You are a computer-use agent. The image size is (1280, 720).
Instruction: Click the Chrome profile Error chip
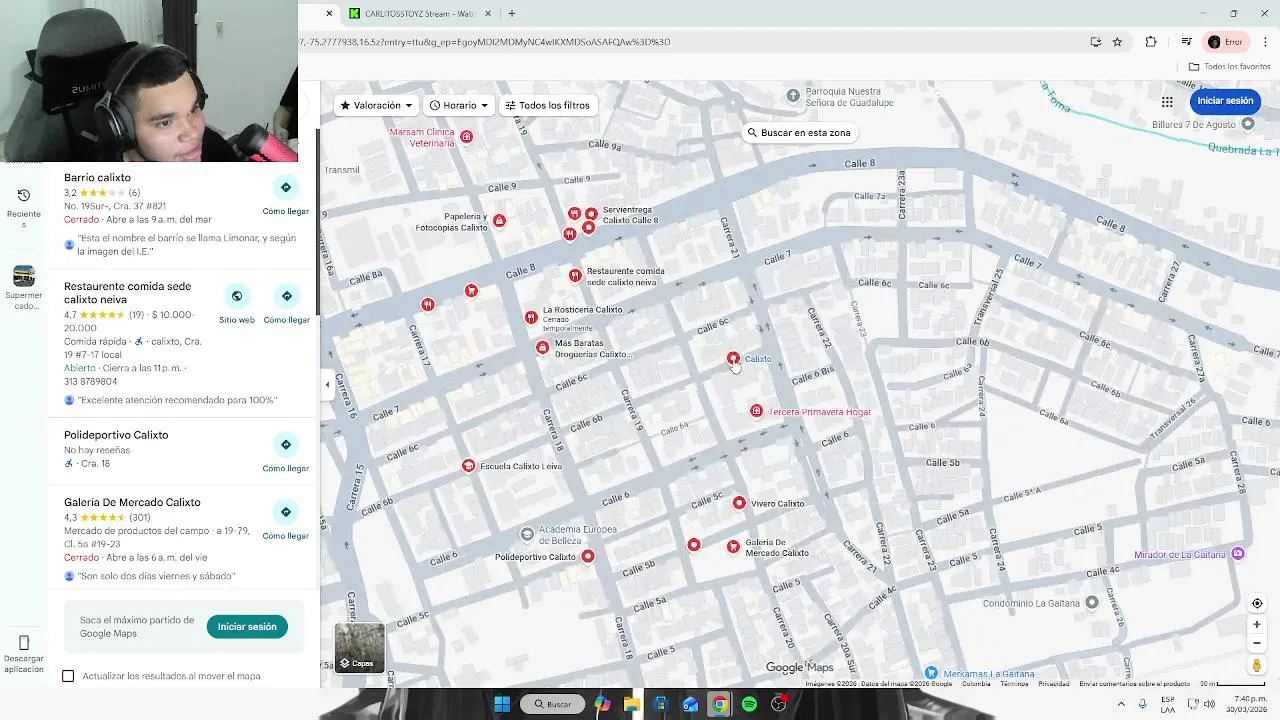[x=1225, y=42]
